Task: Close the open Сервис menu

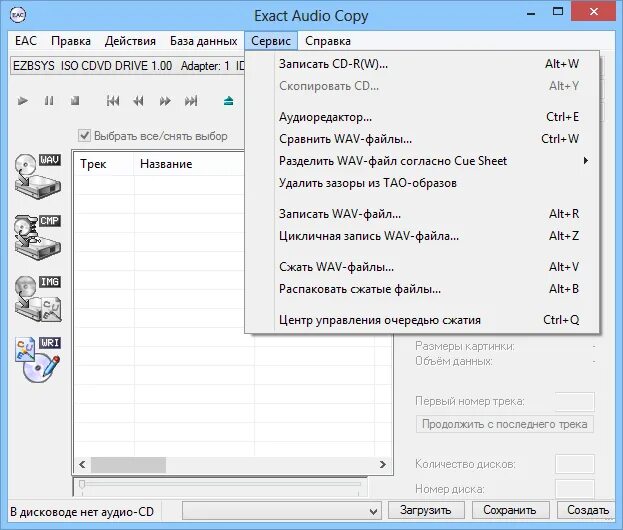Action: [x=271, y=41]
